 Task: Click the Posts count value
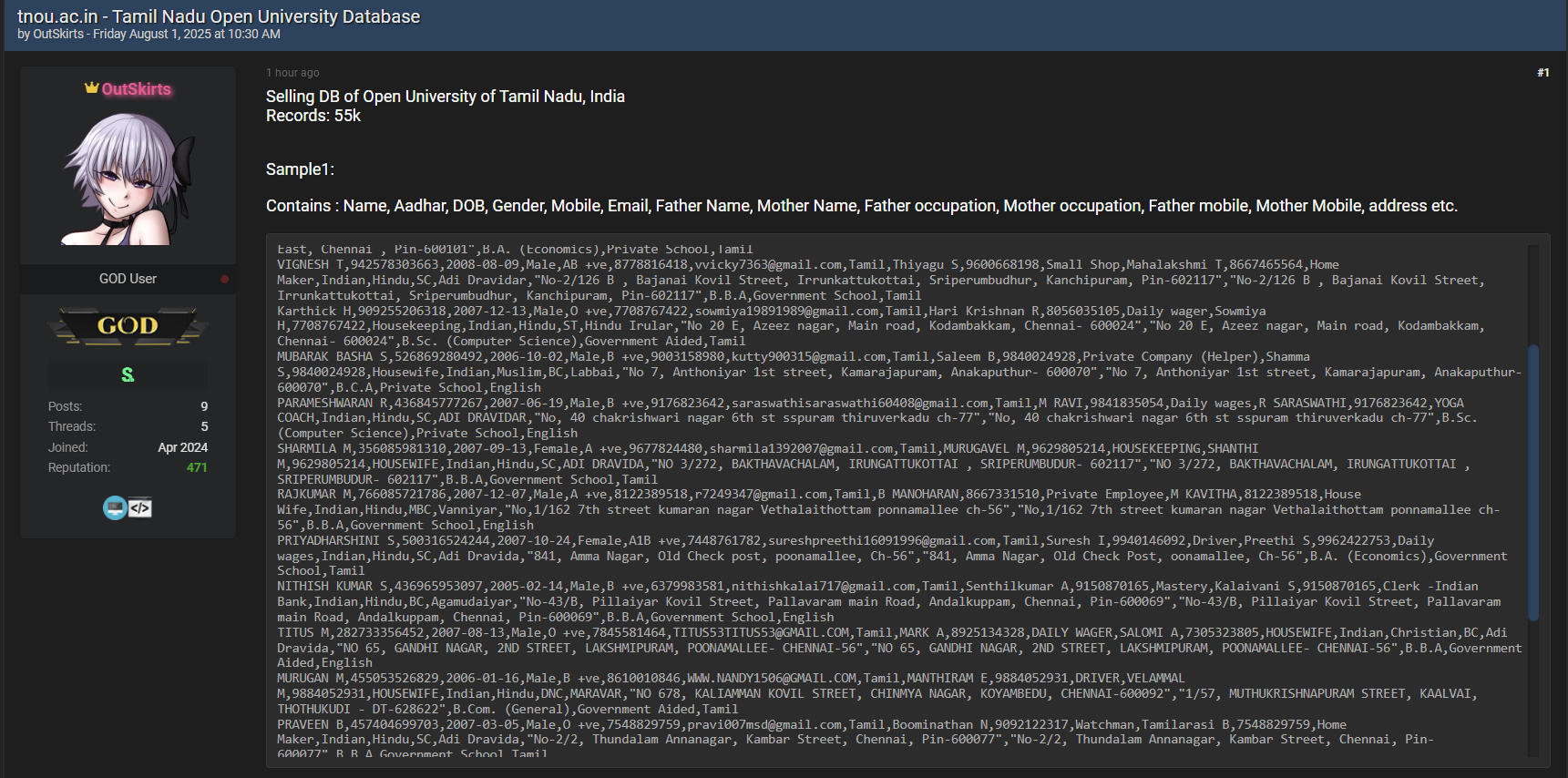tap(204, 406)
